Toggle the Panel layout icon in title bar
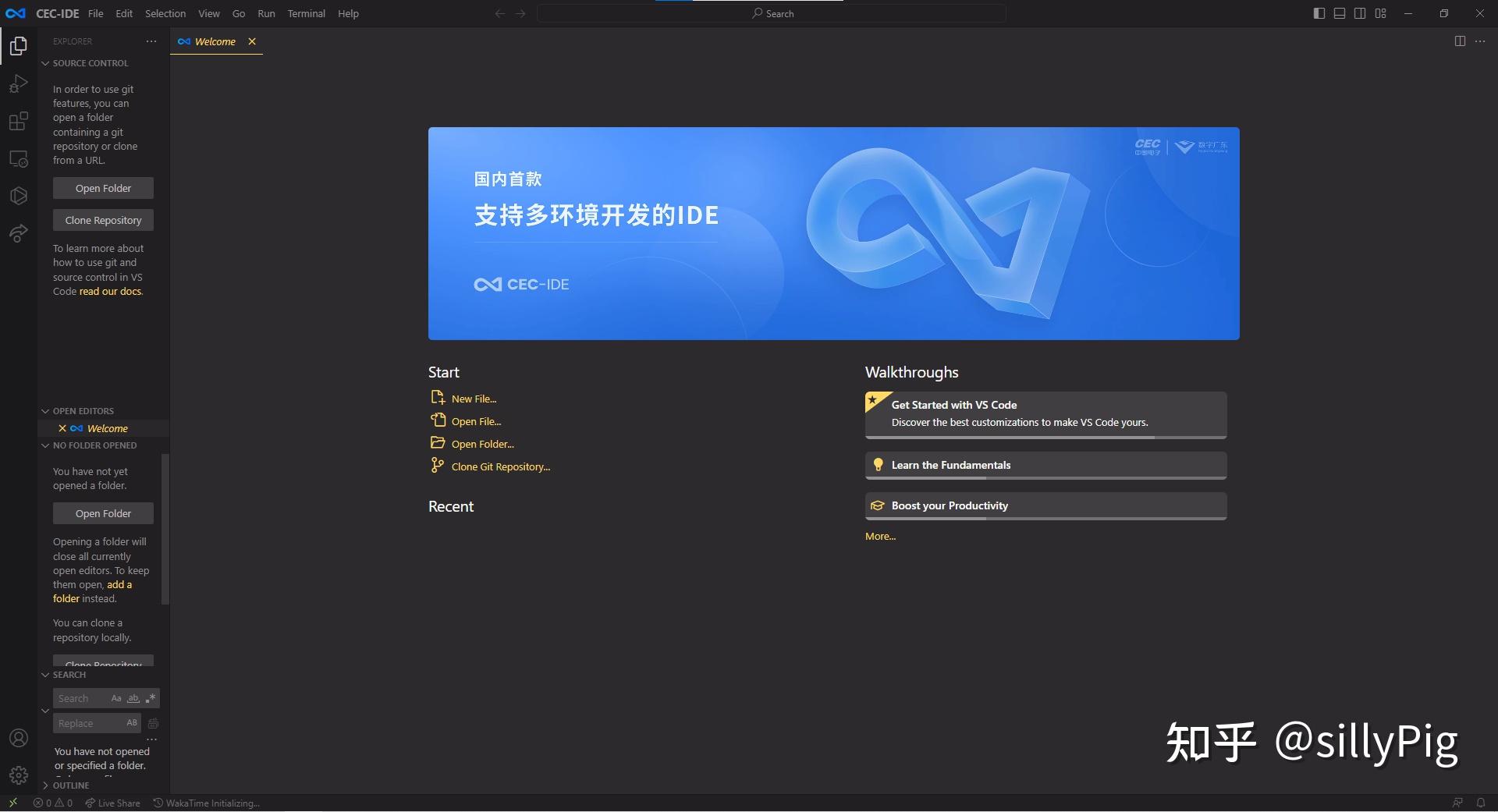Image resolution: width=1498 pixels, height=812 pixels. tap(1339, 13)
